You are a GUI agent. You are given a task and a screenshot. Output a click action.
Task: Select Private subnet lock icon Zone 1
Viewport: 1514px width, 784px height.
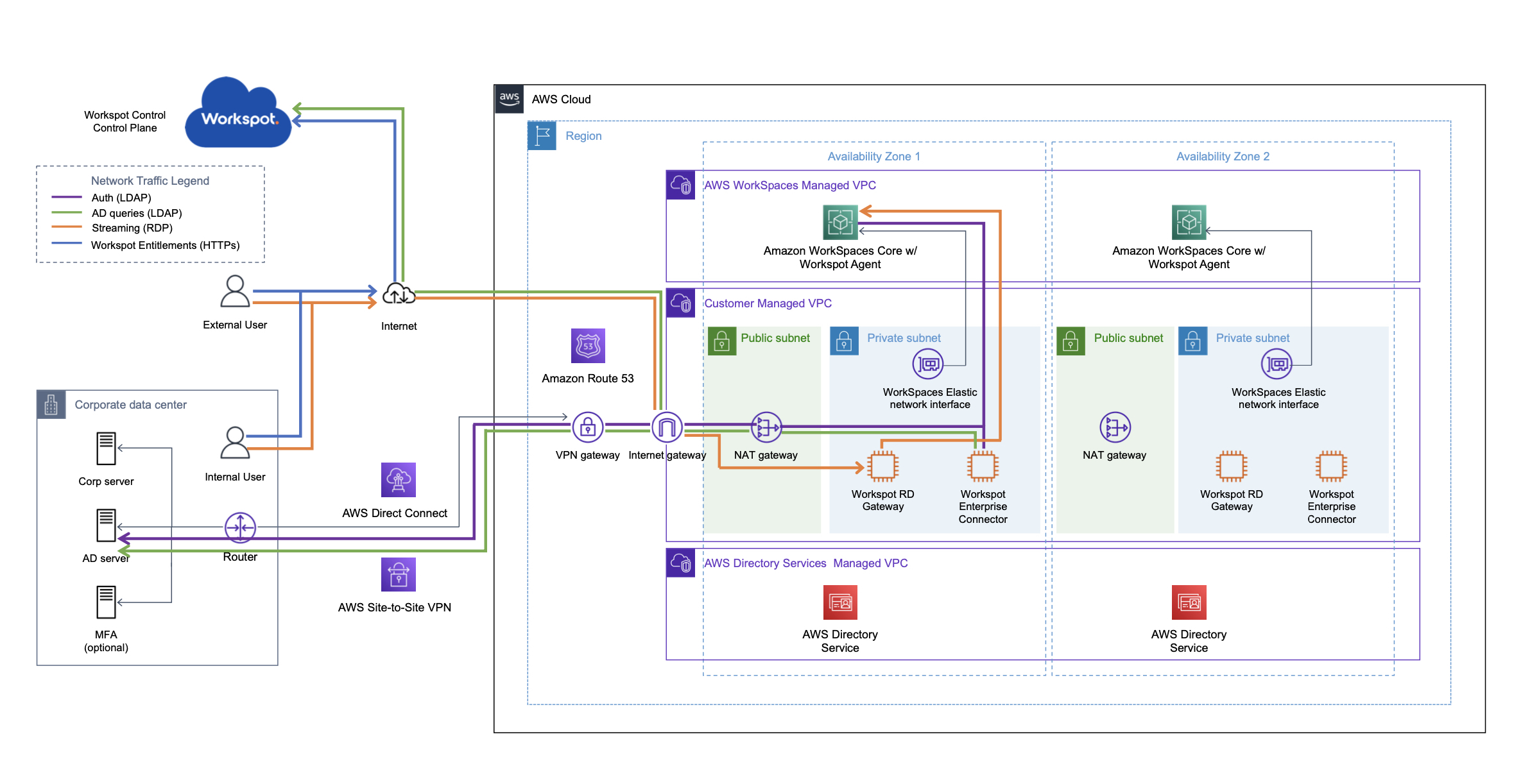click(x=845, y=341)
